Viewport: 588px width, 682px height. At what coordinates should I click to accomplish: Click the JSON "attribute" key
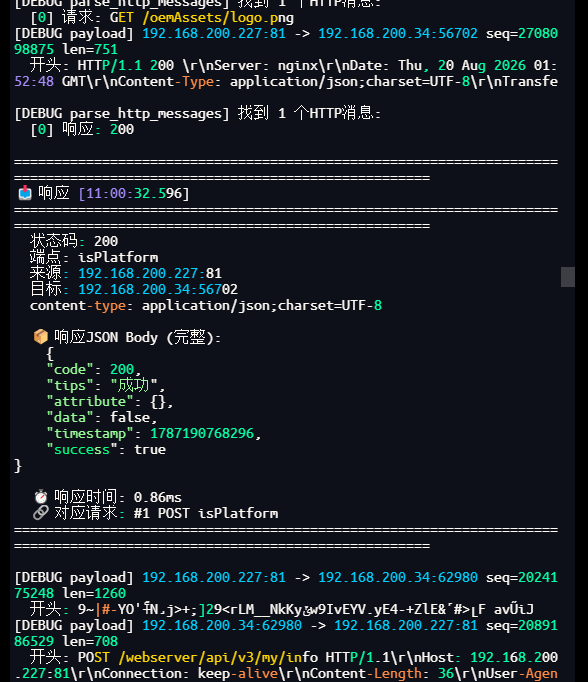click(x=90, y=401)
